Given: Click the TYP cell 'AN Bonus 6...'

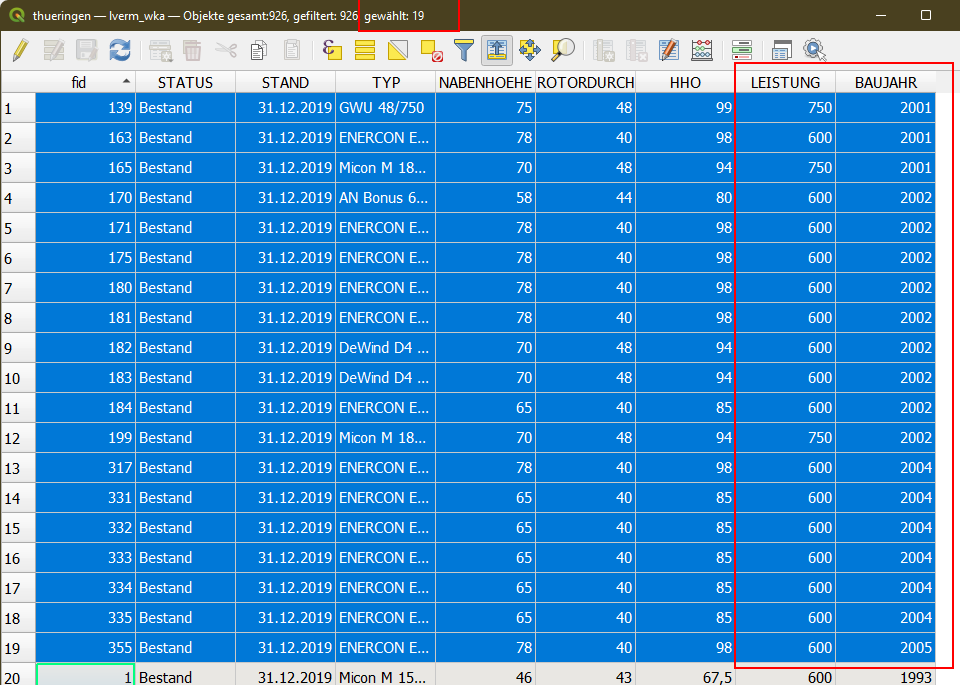Looking at the screenshot, I should pyautogui.click(x=386, y=198).
